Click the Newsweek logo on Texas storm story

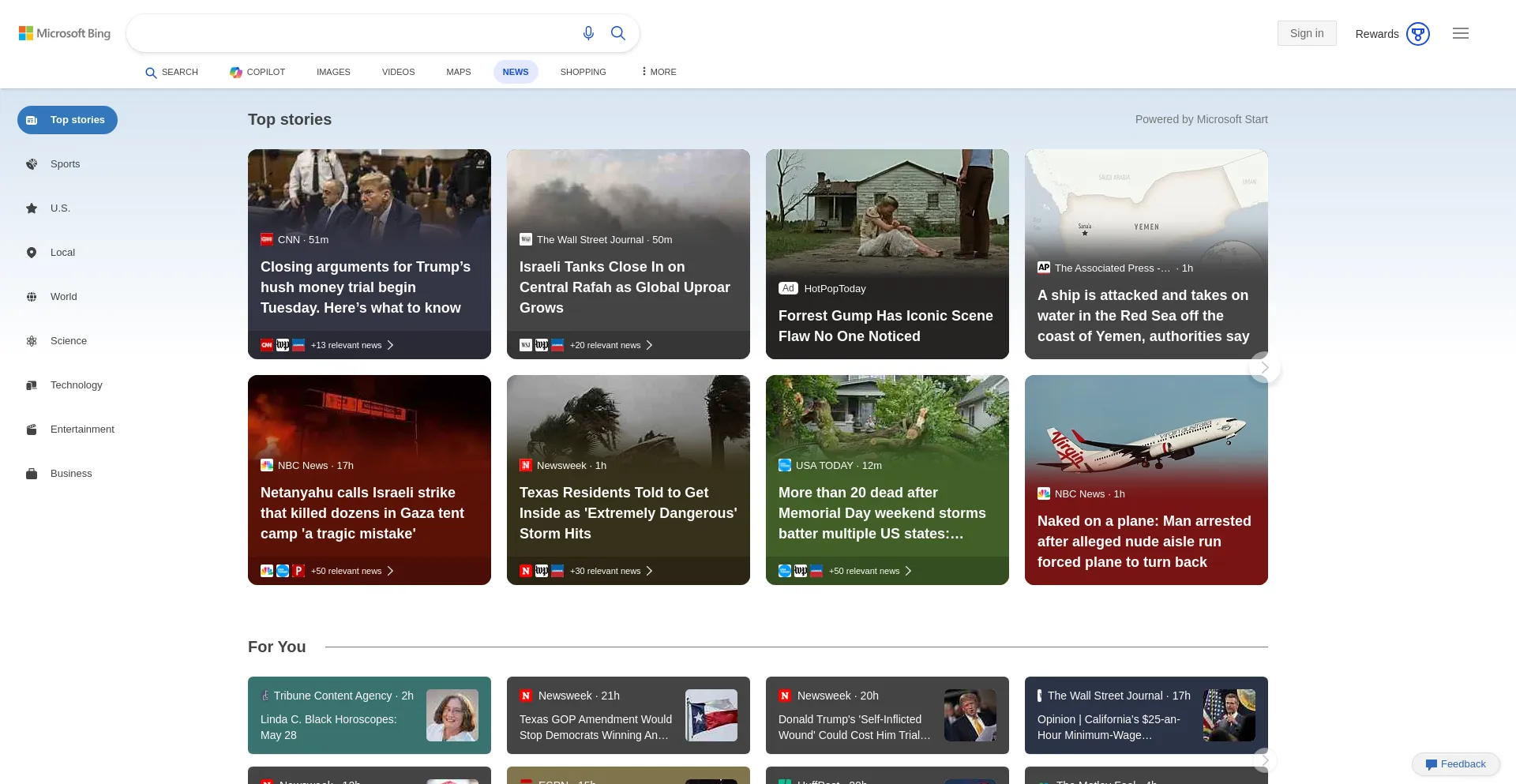(x=526, y=465)
